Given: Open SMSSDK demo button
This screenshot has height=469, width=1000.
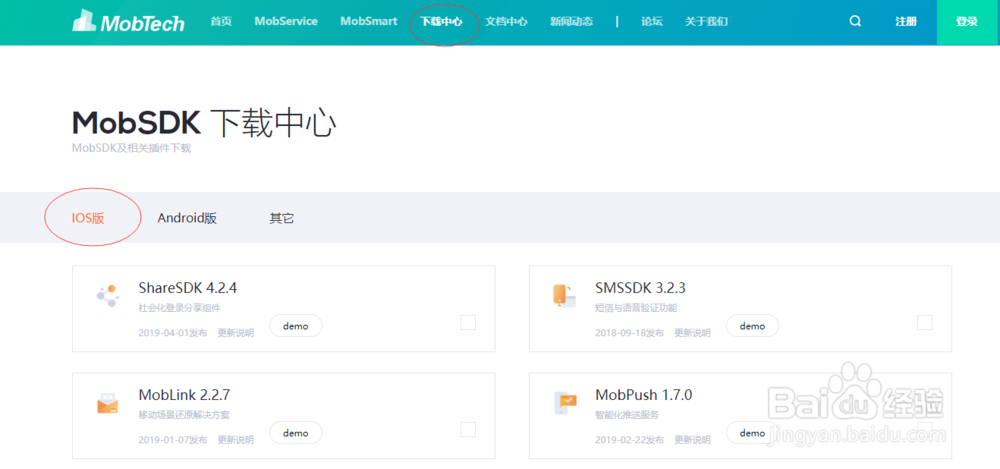Looking at the screenshot, I should [x=753, y=326].
